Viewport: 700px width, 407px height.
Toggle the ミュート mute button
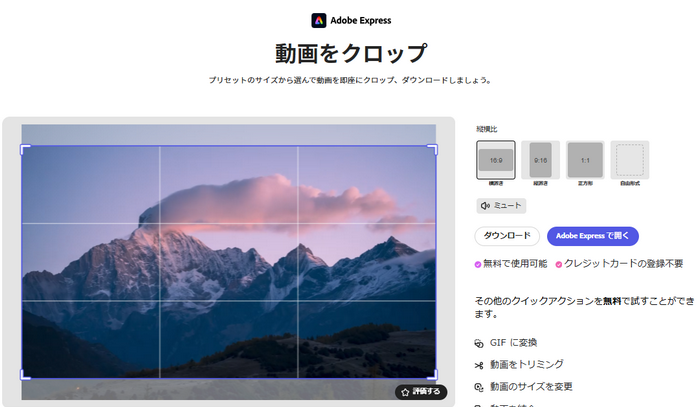[501, 206]
